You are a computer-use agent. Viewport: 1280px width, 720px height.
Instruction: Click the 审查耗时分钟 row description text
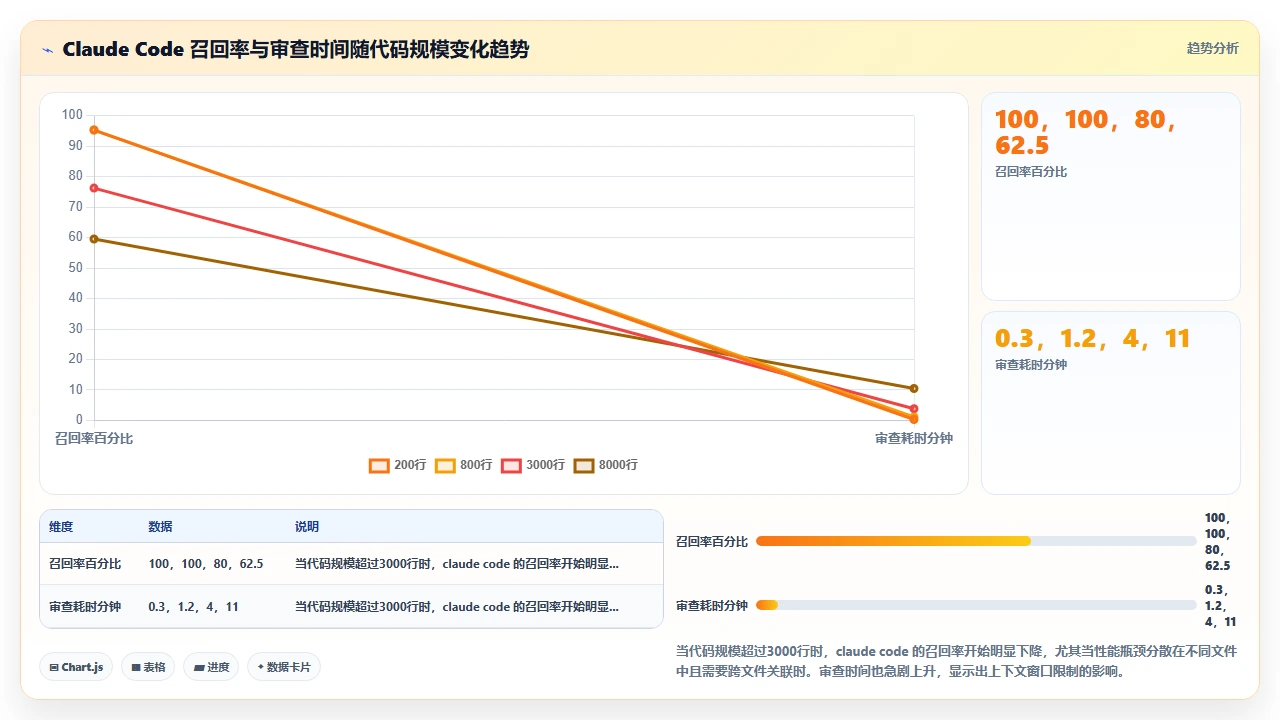pos(457,606)
